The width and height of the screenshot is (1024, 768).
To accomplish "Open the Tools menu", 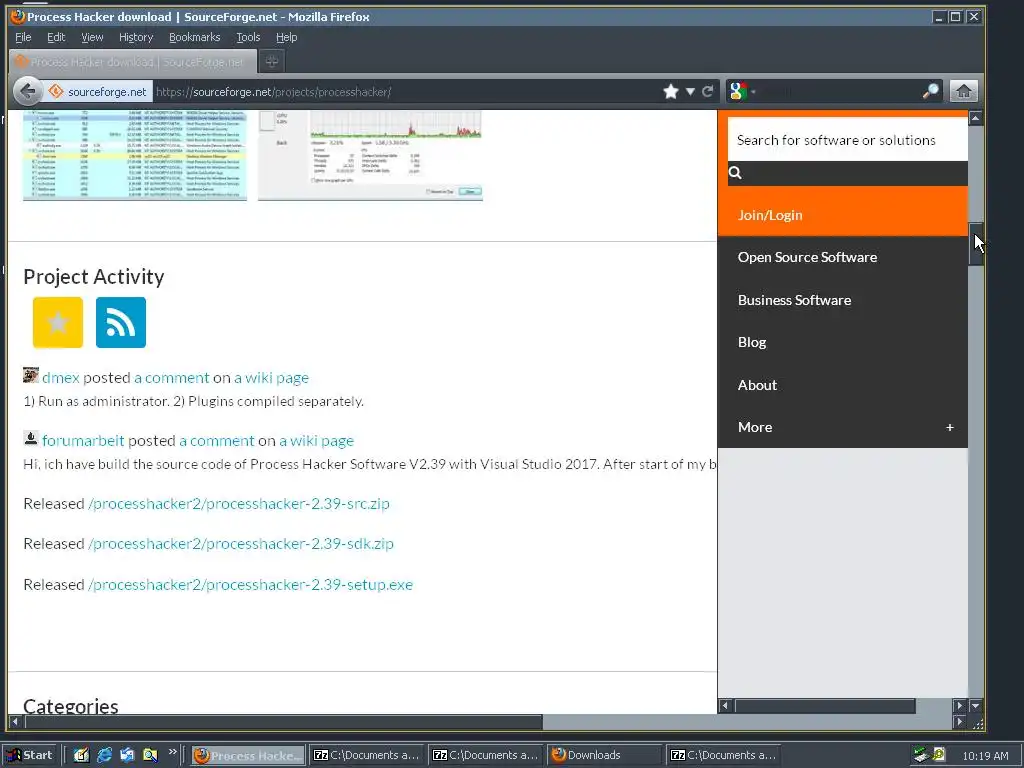I will point(248,37).
